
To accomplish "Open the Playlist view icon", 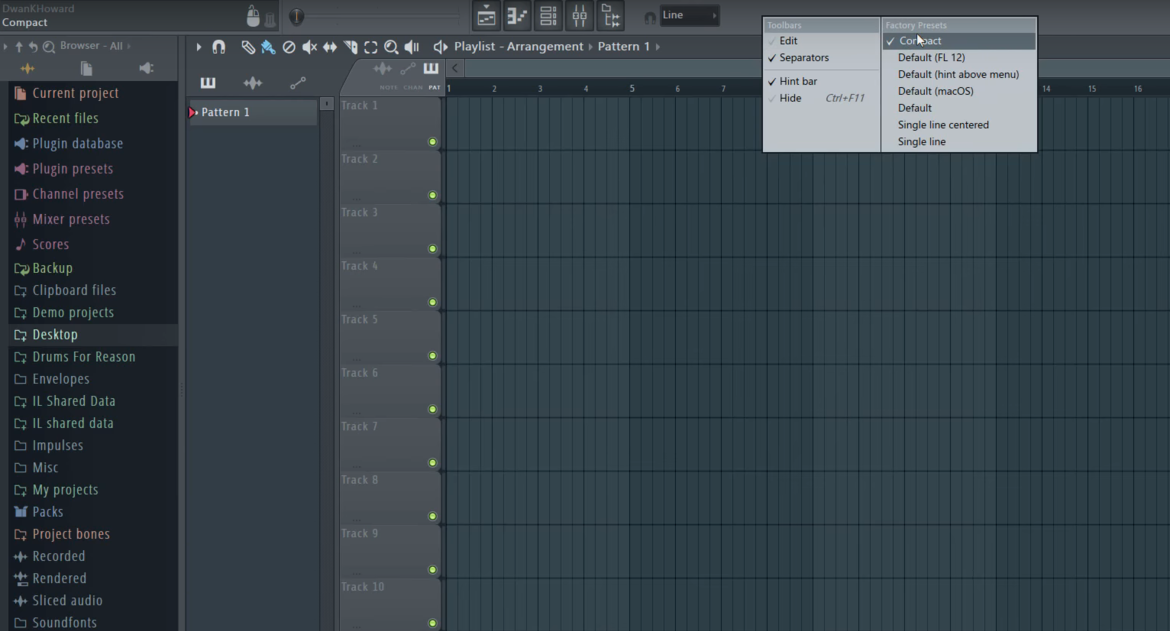I will coord(486,16).
